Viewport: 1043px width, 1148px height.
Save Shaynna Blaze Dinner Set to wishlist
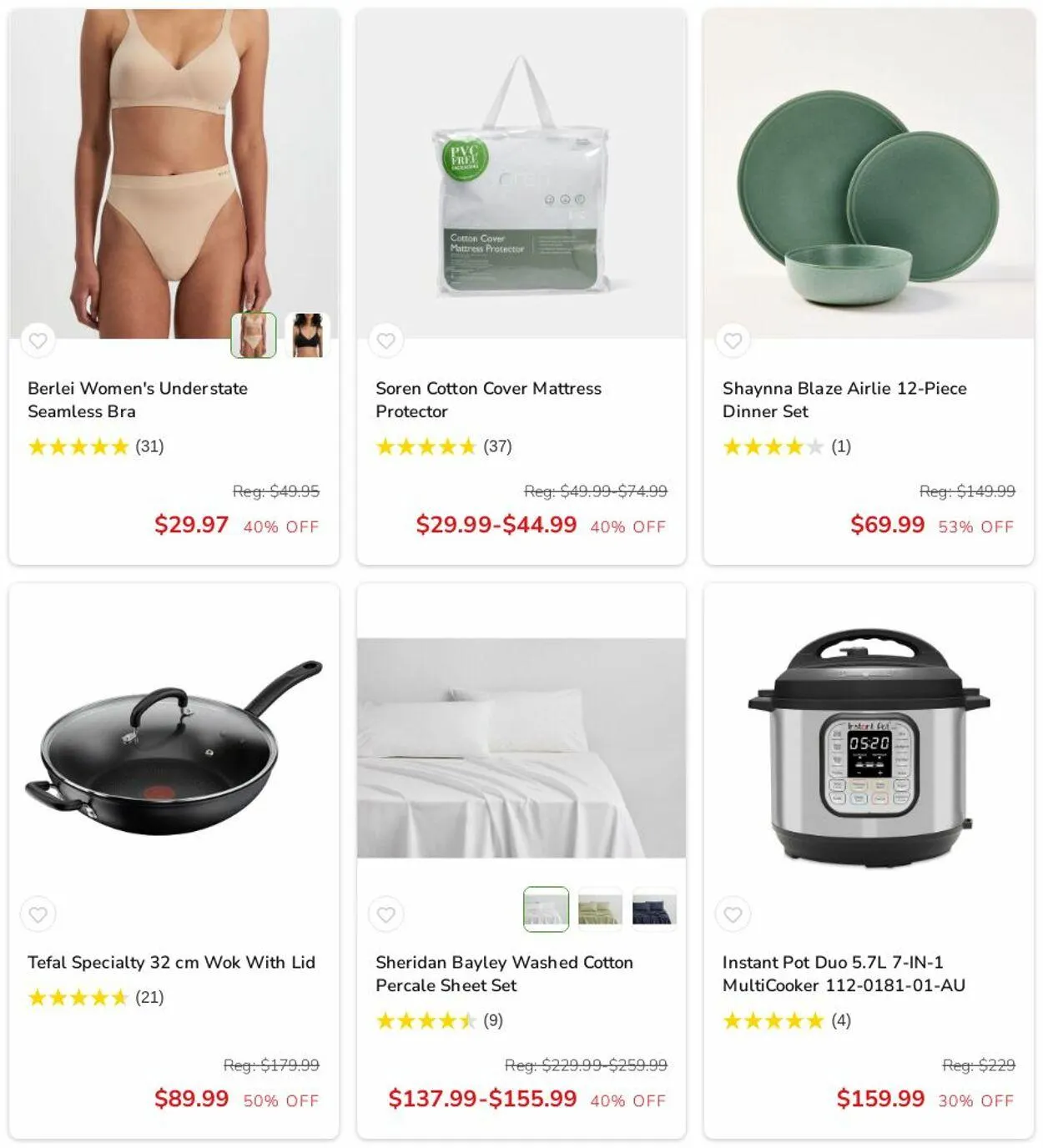pos(733,340)
